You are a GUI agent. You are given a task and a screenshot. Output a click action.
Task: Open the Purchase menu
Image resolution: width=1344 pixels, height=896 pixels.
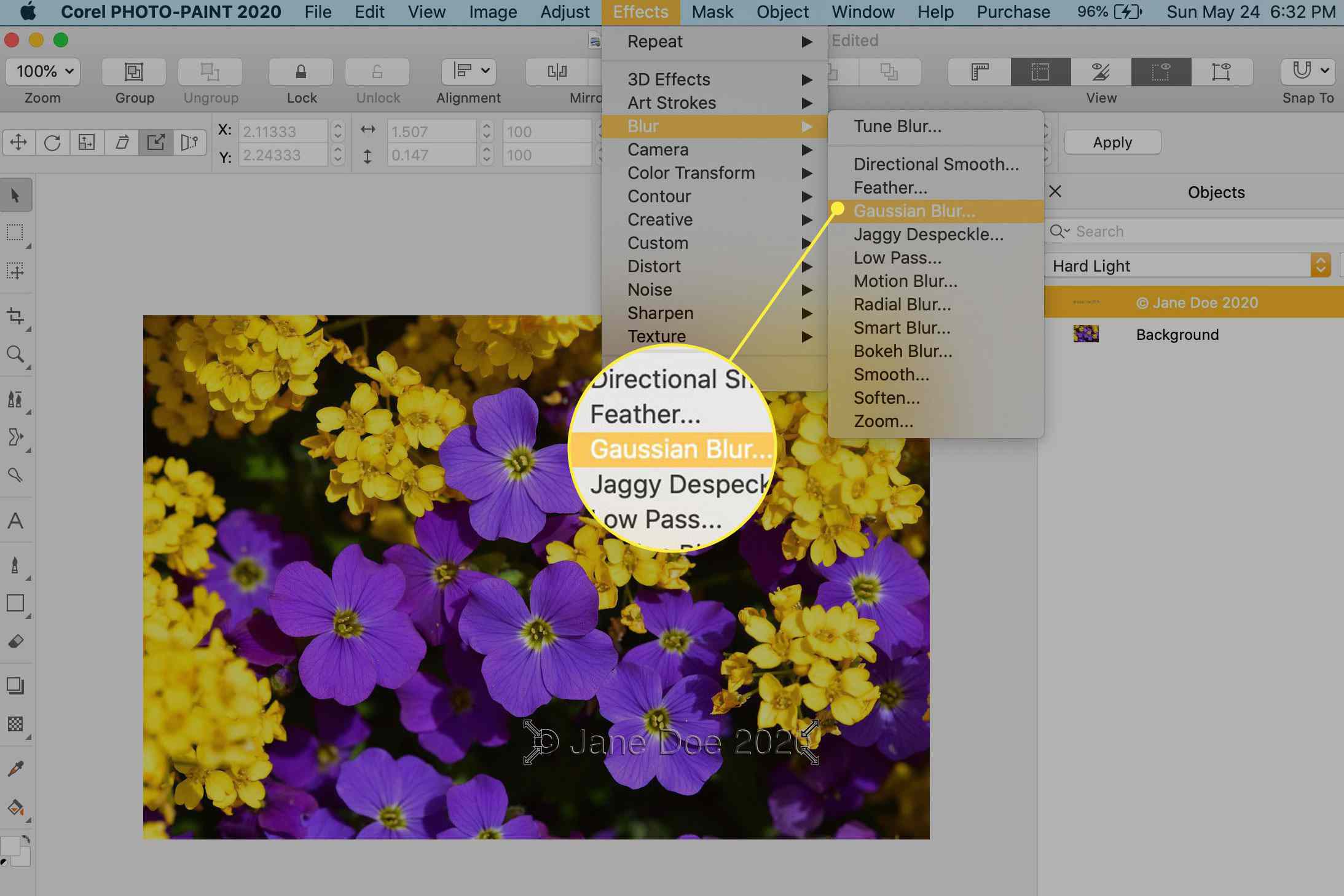(1013, 12)
